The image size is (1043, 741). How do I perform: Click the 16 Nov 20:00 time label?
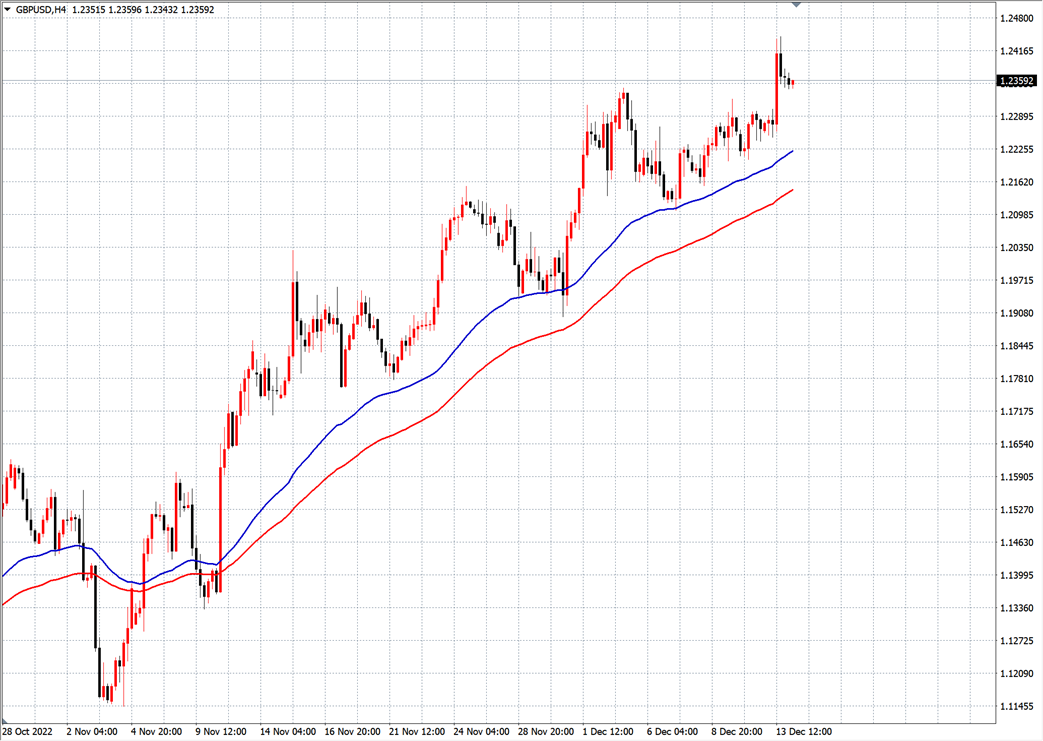tap(352, 731)
